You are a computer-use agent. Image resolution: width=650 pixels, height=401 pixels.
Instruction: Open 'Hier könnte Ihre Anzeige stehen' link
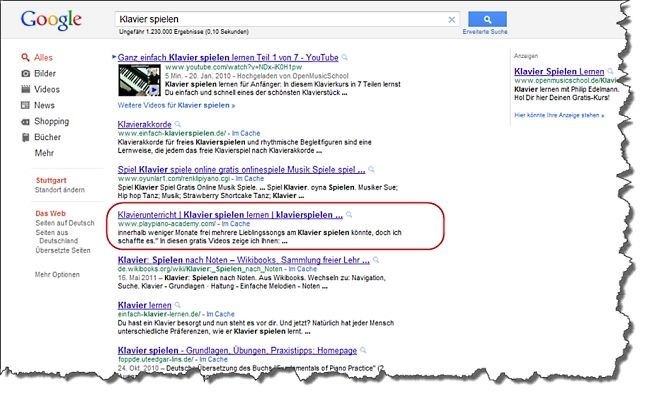point(559,115)
